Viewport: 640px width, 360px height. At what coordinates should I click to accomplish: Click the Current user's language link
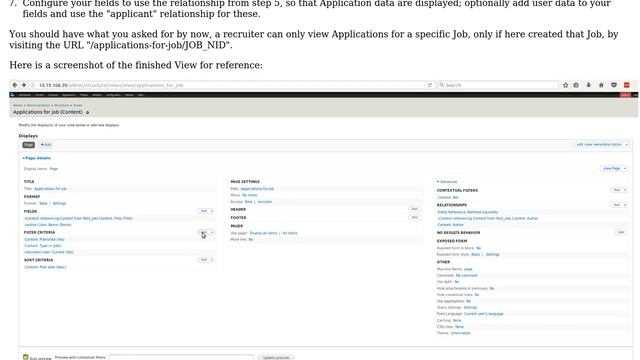click(x=484, y=314)
